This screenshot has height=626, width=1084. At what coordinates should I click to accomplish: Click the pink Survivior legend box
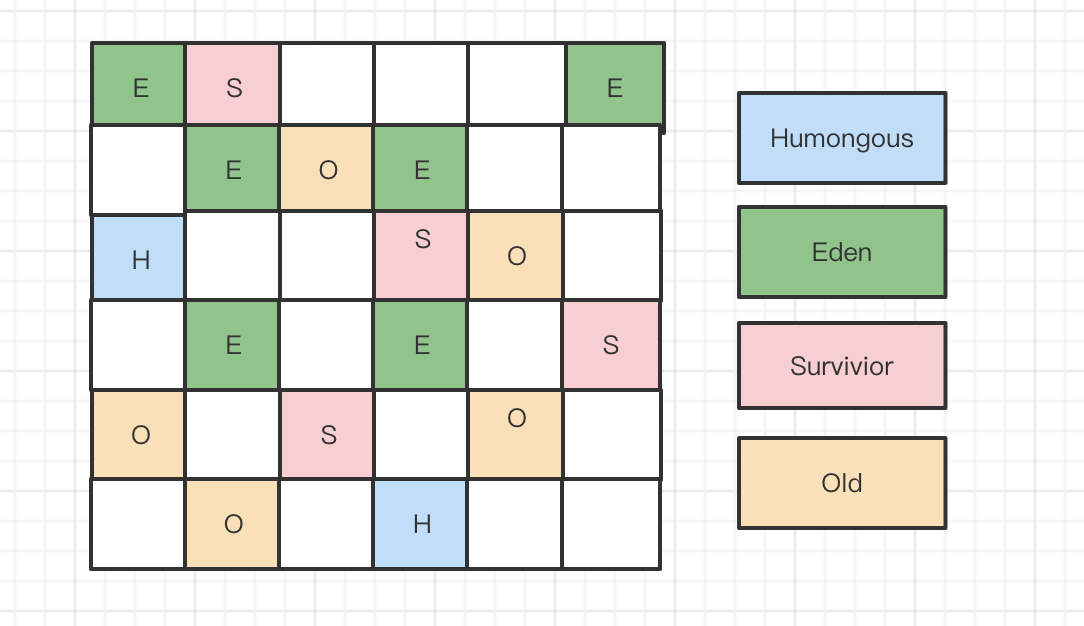[842, 366]
